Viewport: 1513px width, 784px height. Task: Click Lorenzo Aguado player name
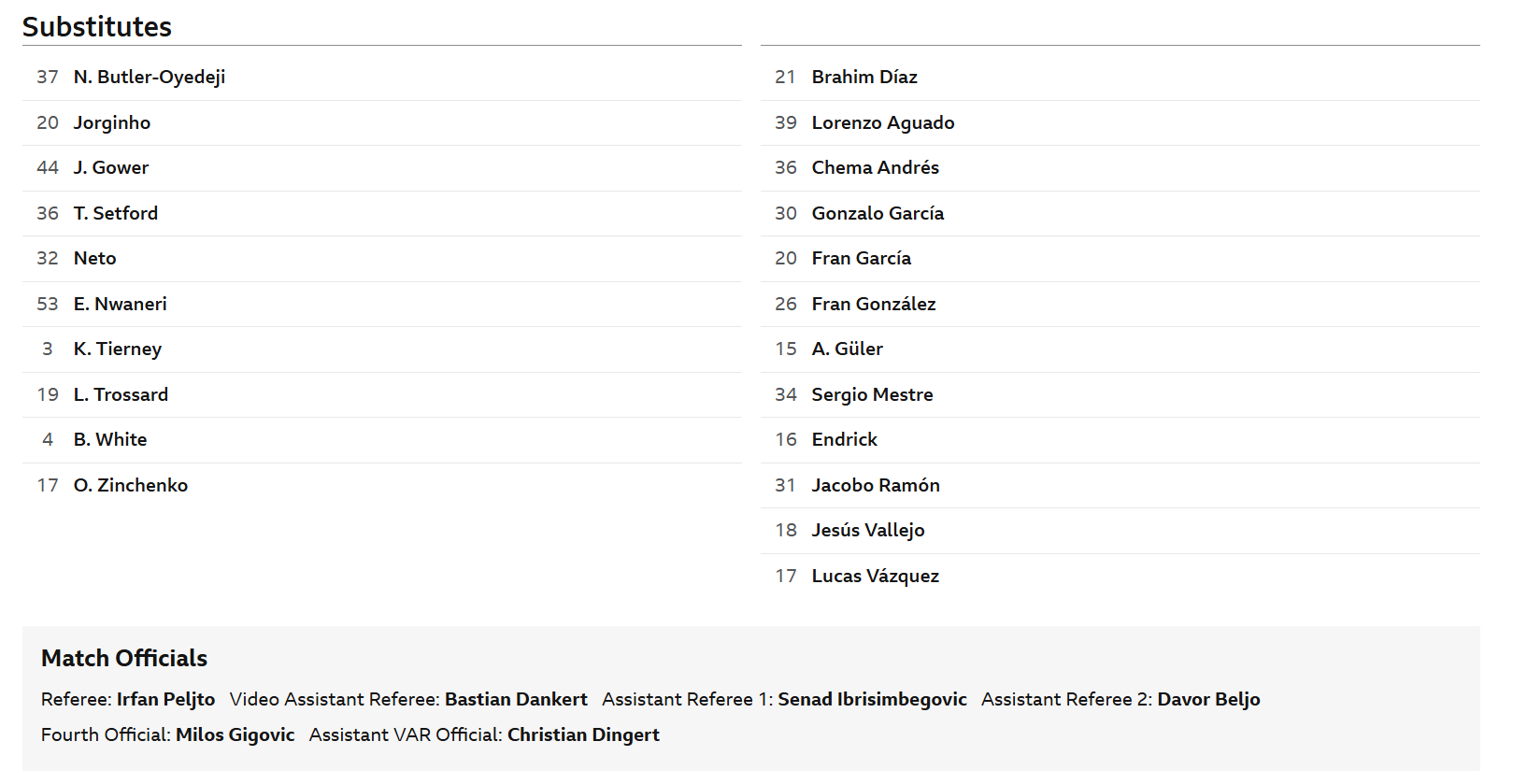(x=883, y=123)
